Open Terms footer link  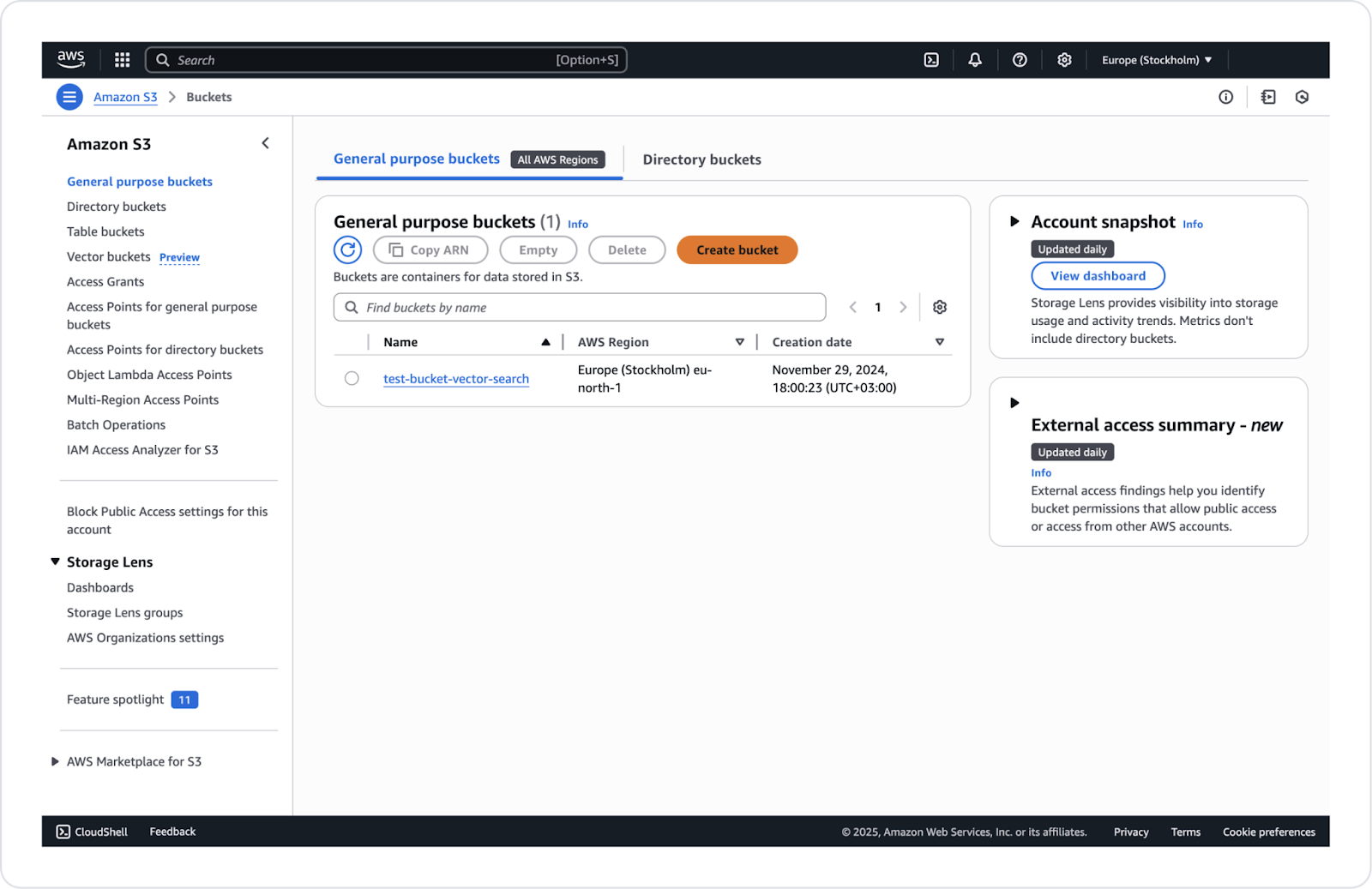click(1186, 832)
